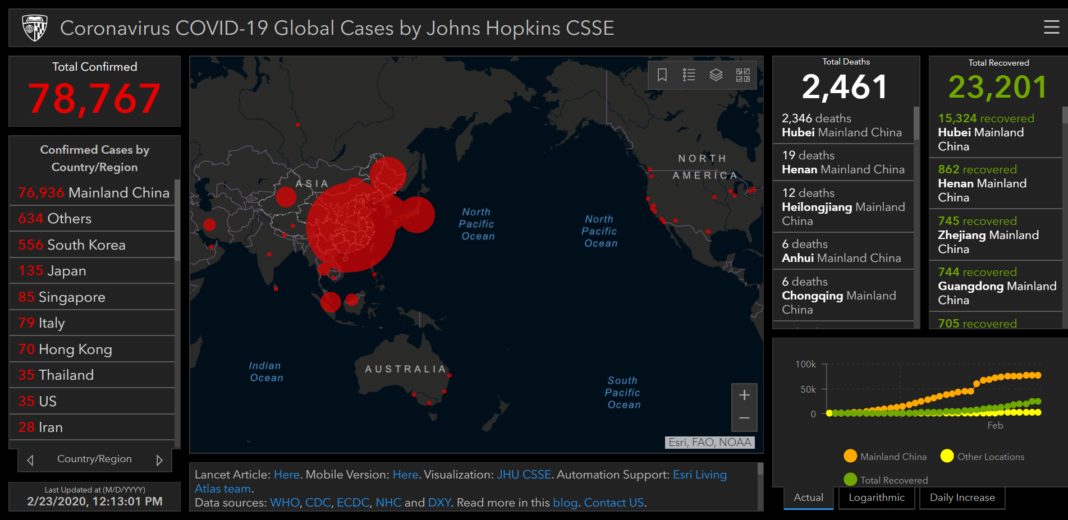Show the map legend list
Viewport: 1068px width, 520px height.
pyautogui.click(x=689, y=75)
